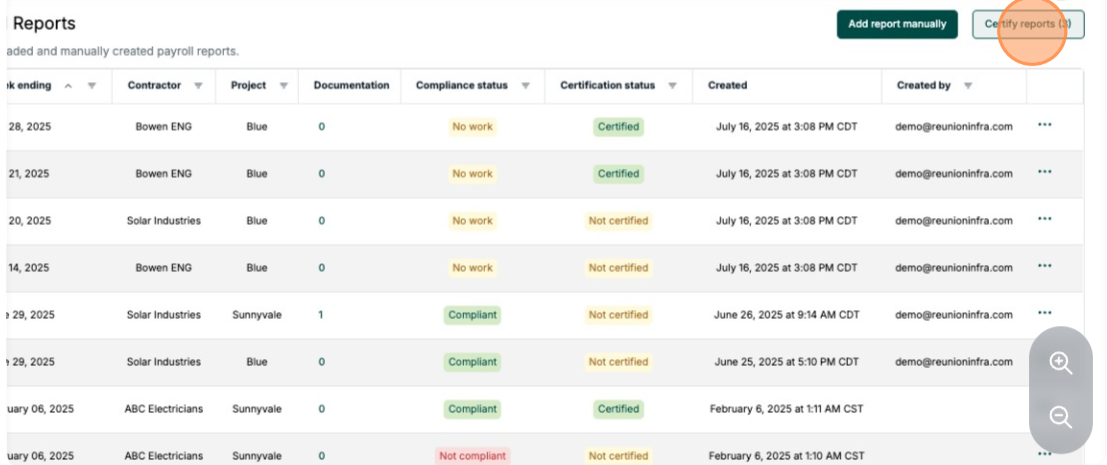Open the Week ending column filter
Image resolution: width=1107 pixels, height=465 pixels.
(x=92, y=86)
